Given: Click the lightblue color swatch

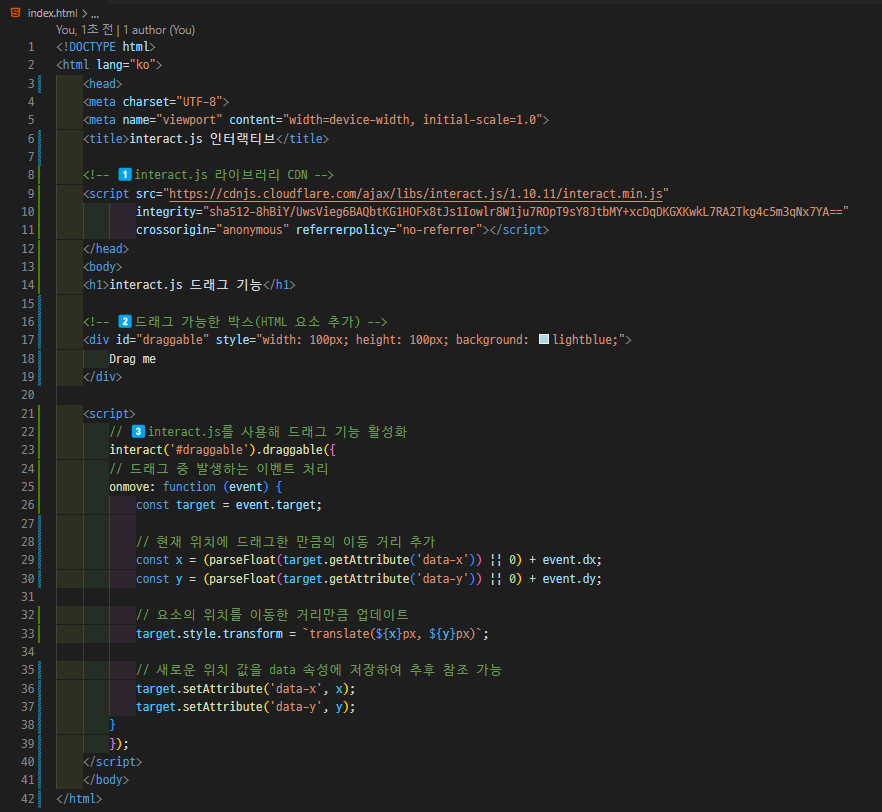Looking at the screenshot, I should point(543,339).
